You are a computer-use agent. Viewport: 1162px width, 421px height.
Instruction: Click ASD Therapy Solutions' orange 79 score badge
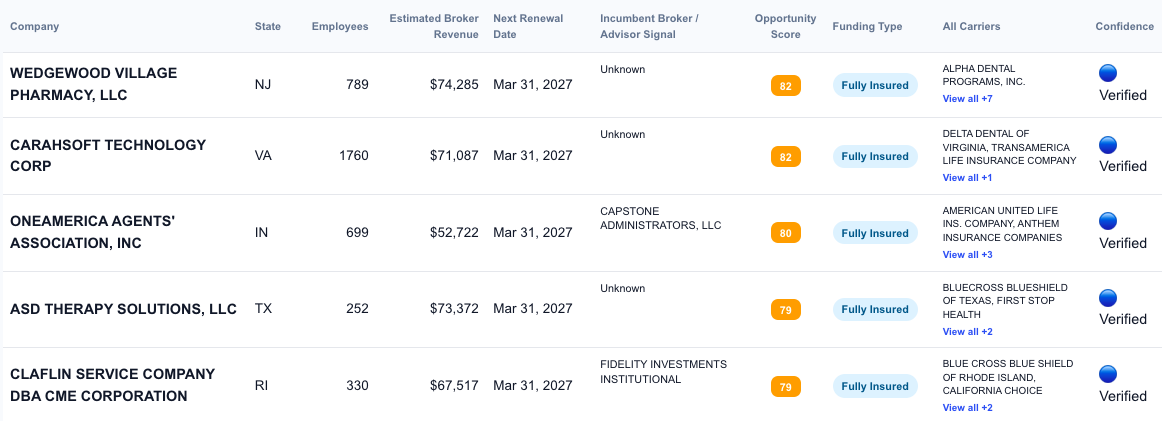pyautogui.click(x=785, y=310)
